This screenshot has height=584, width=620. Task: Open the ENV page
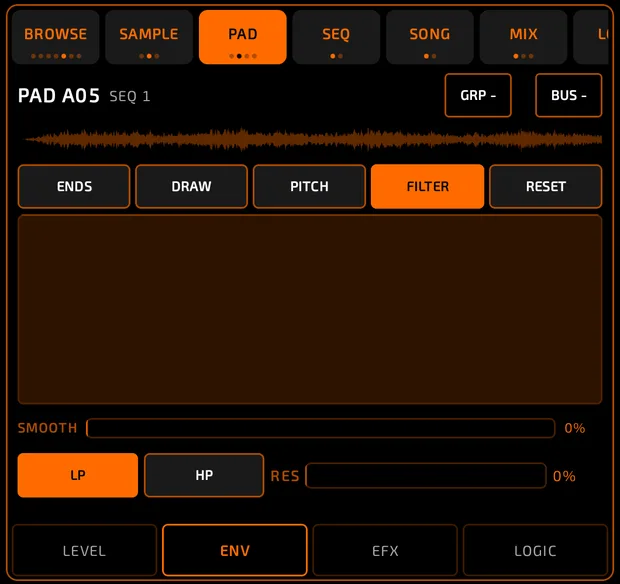pos(235,550)
